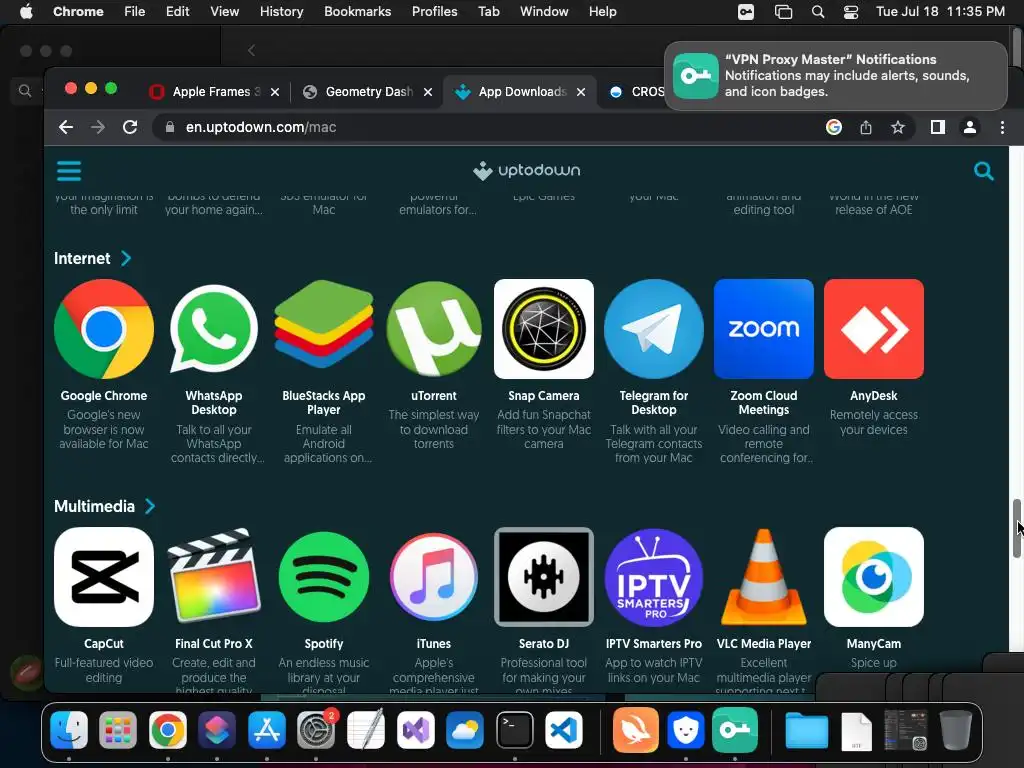This screenshot has width=1024, height=768.
Task: Click the Apple menu logo
Action: point(26,12)
